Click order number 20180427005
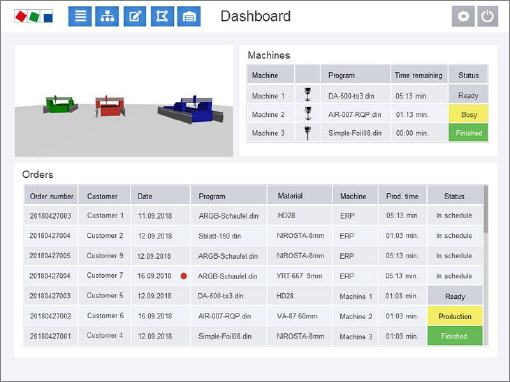 pyautogui.click(x=50, y=256)
